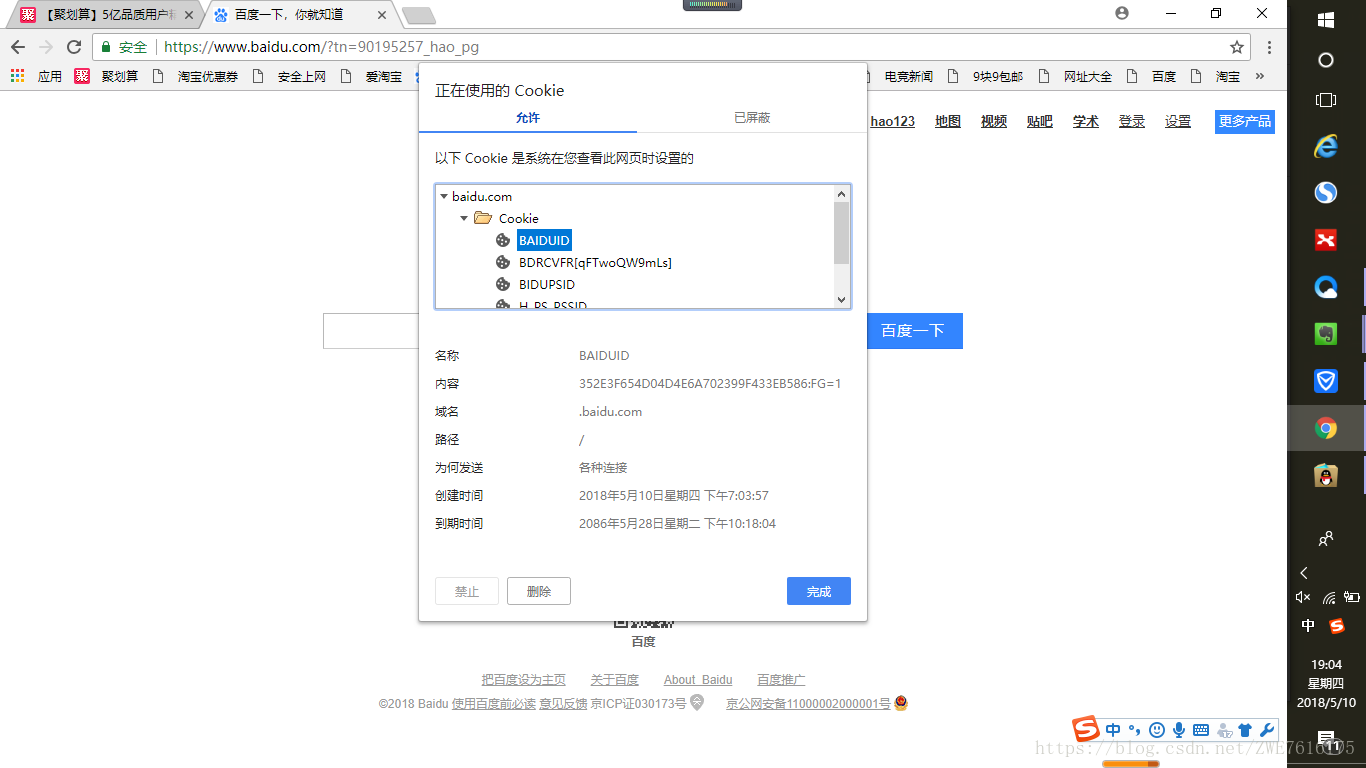This screenshot has height=768, width=1366.
Task: Bookmark this page with the star icon
Action: (1237, 47)
